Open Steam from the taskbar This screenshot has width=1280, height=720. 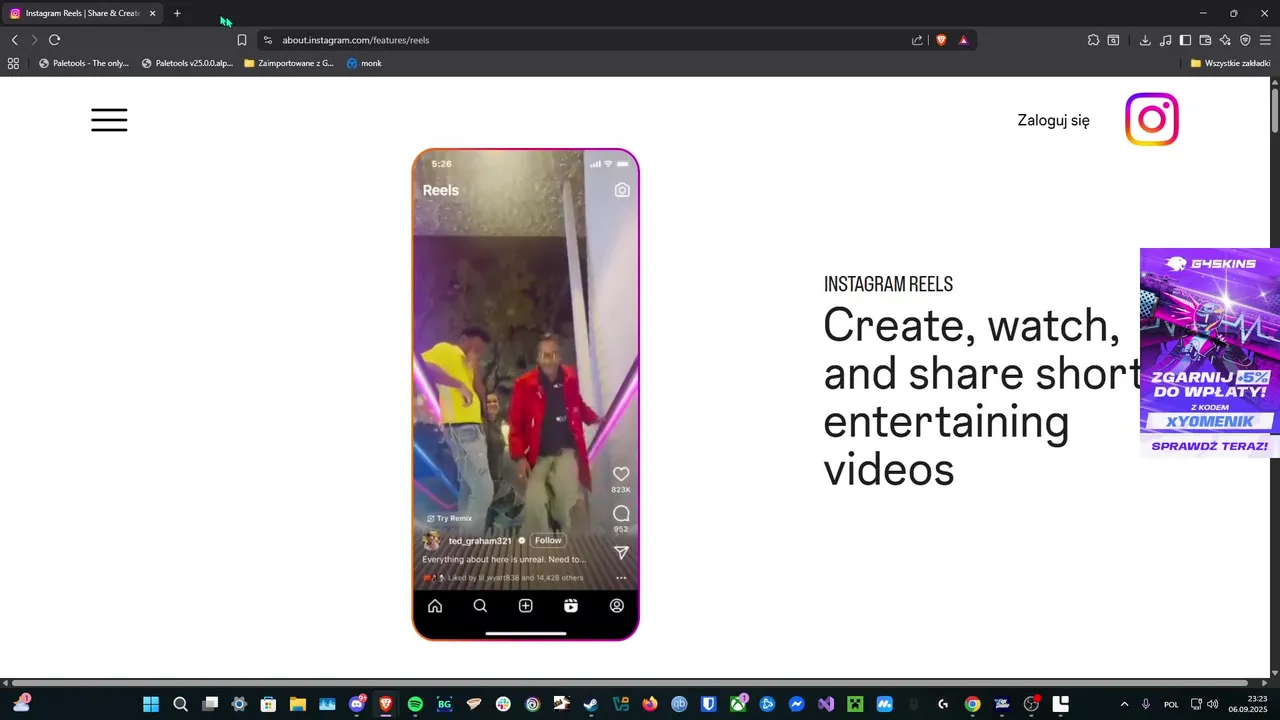tap(591, 704)
